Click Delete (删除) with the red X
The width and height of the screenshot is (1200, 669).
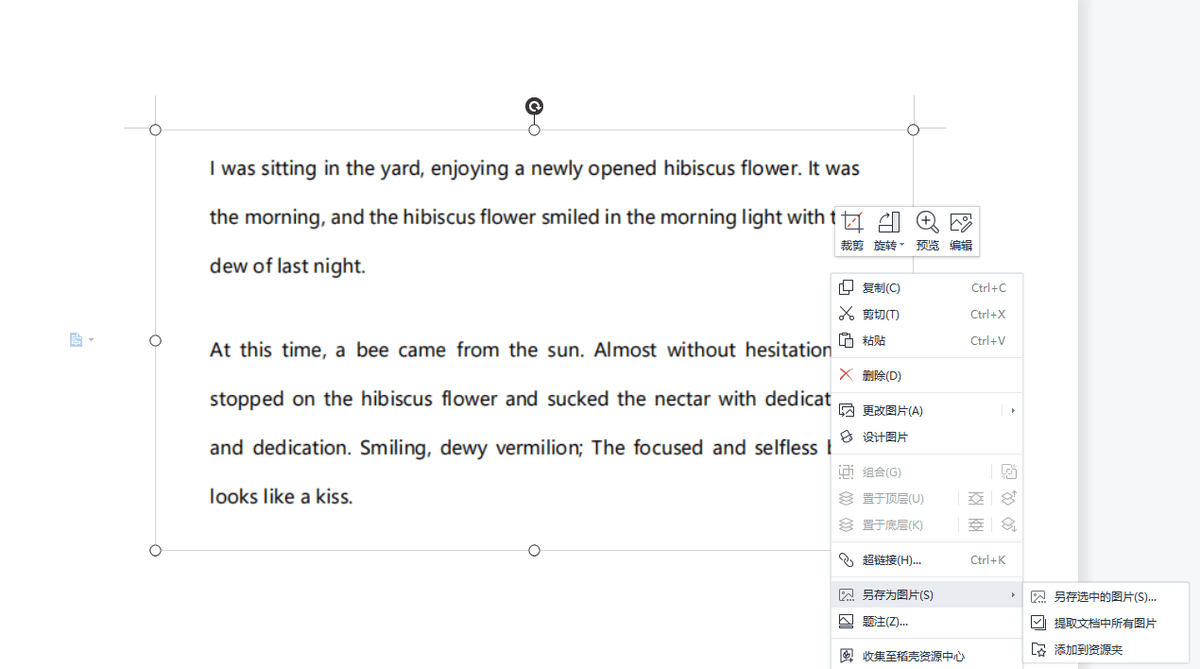[881, 376]
